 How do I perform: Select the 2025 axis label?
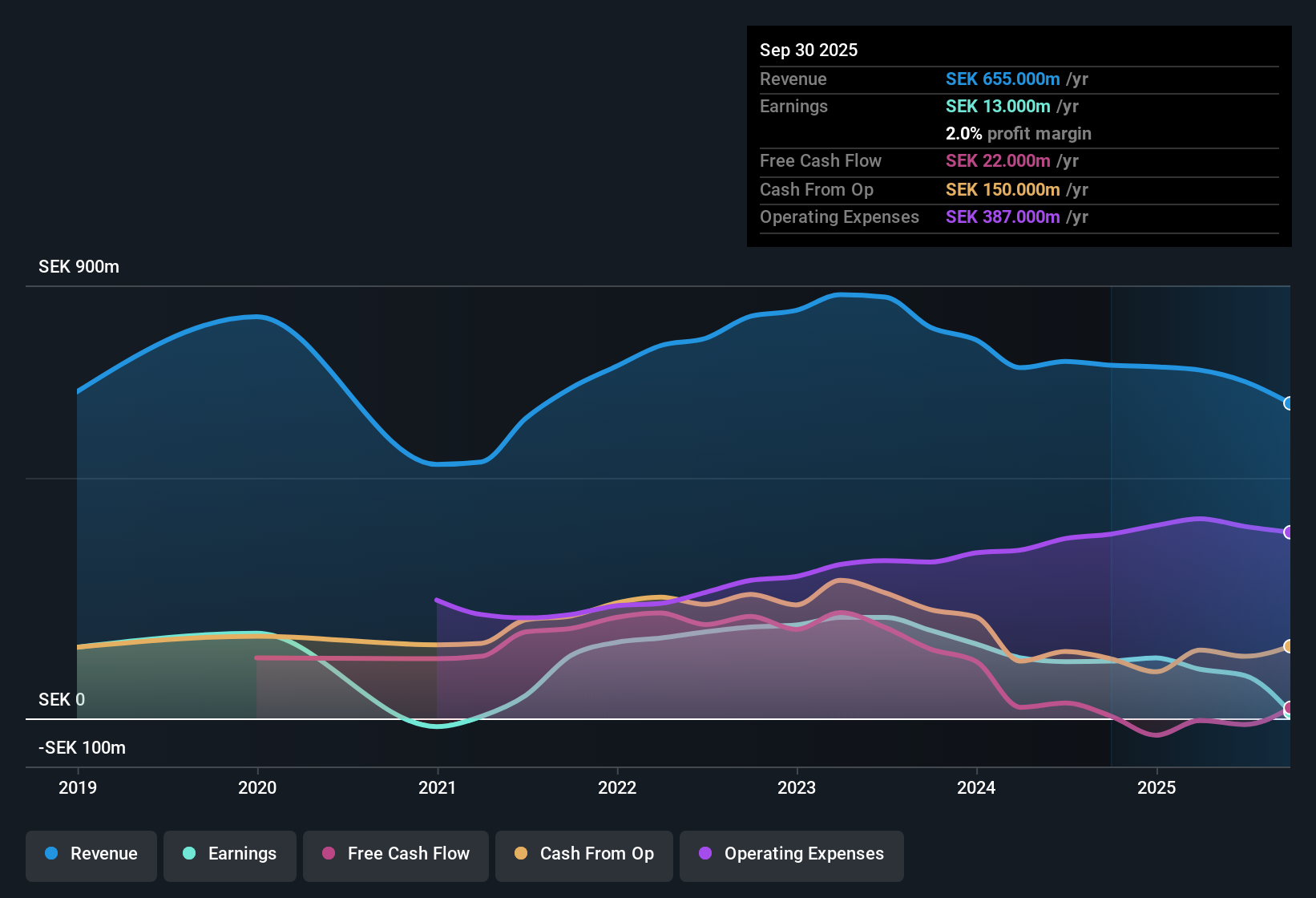coord(1157,788)
